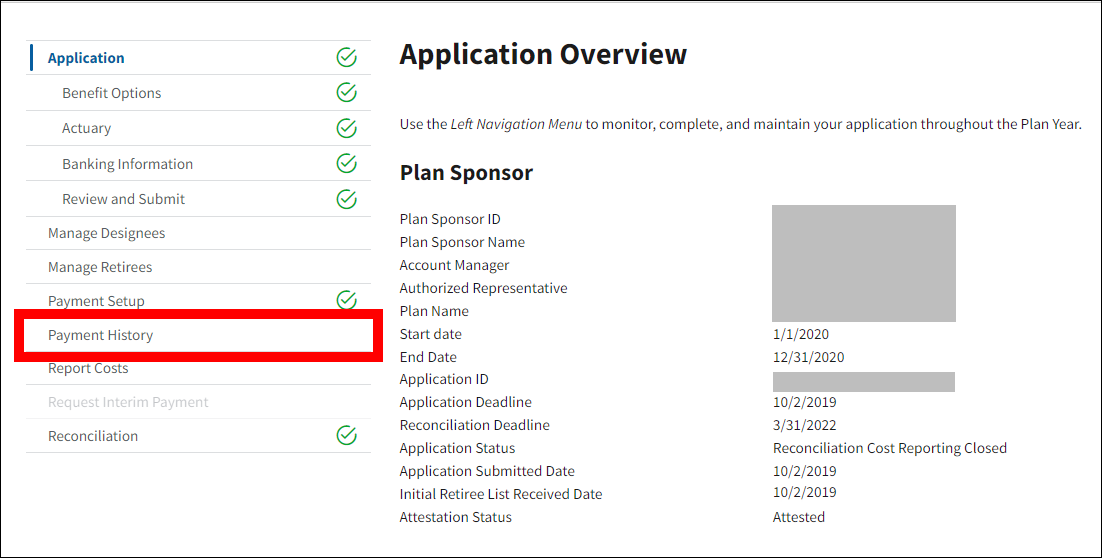Click the checkmark icon next to Benefit Options
Image resolution: width=1102 pixels, height=558 pixels.
click(x=346, y=93)
